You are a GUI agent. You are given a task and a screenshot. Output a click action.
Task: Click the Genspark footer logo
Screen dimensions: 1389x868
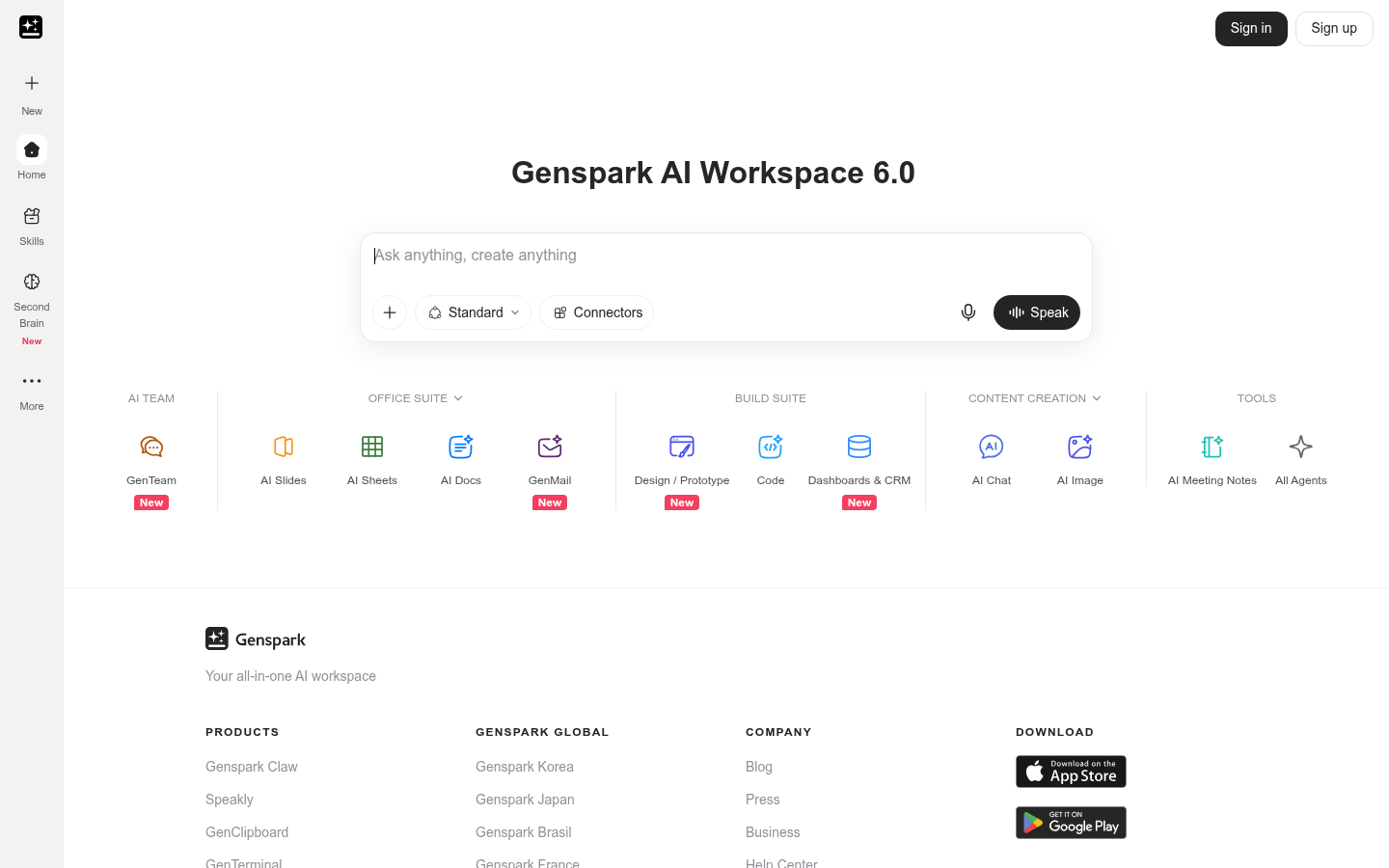pos(256,639)
